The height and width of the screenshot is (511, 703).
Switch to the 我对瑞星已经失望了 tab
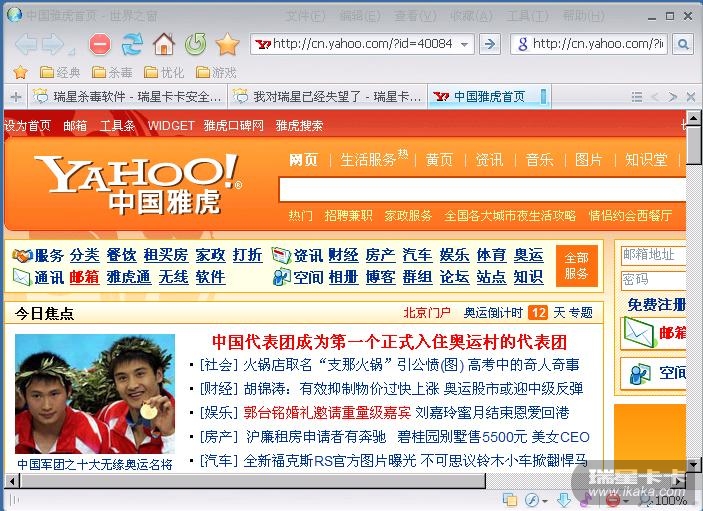click(x=327, y=96)
